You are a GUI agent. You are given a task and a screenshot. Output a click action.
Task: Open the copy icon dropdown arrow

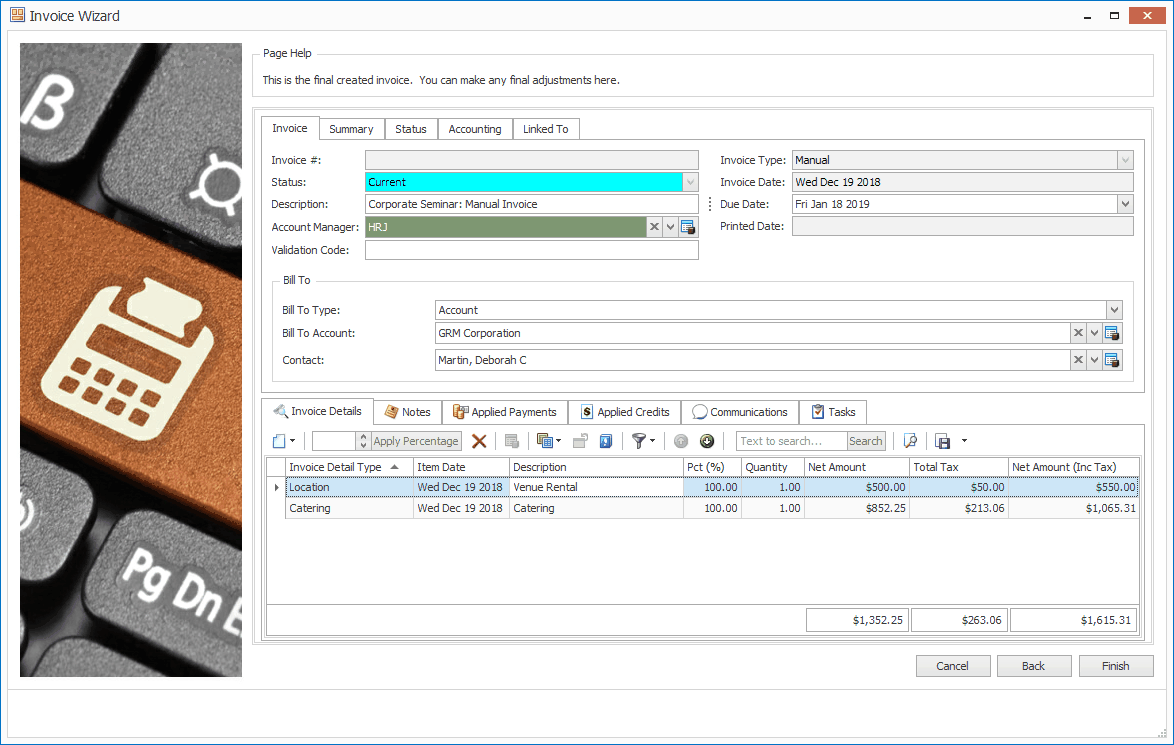pos(558,441)
